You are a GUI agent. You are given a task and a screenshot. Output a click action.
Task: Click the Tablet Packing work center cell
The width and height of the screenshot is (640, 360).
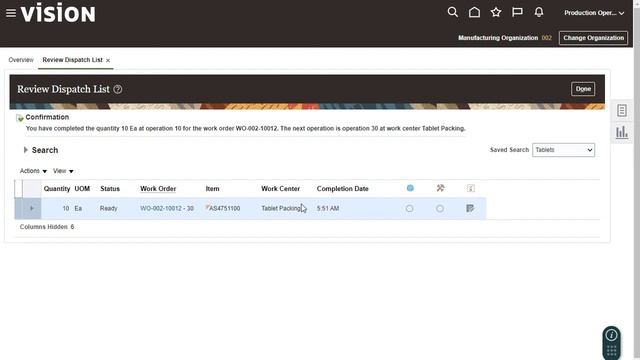click(x=281, y=208)
